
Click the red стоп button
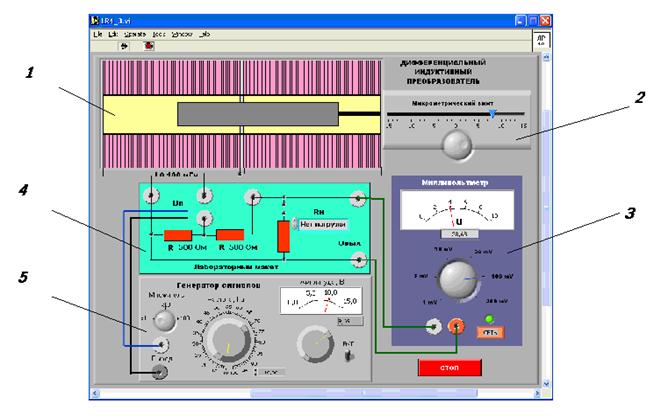pyautogui.click(x=449, y=368)
